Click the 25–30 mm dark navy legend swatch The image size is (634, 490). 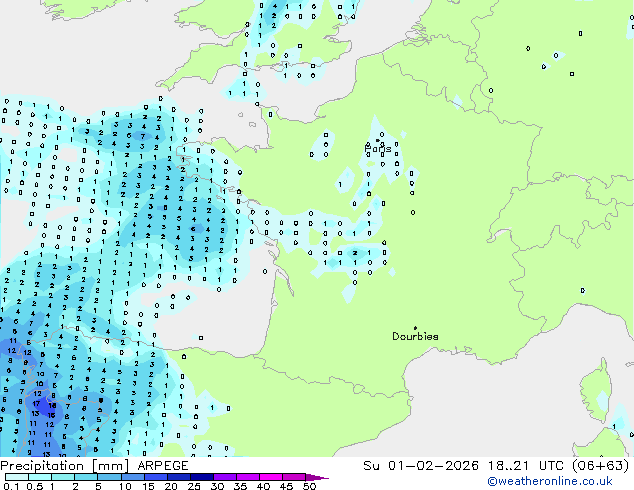202,477
